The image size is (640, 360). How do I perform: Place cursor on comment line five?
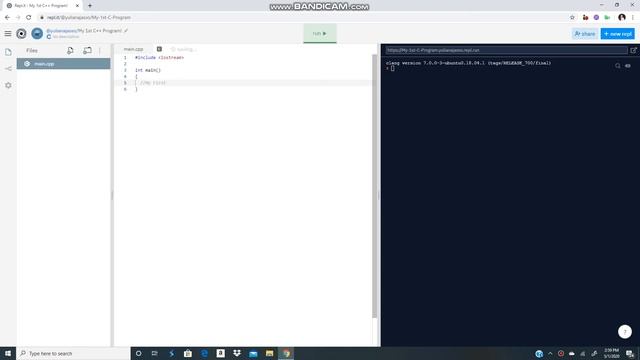[x=153, y=83]
